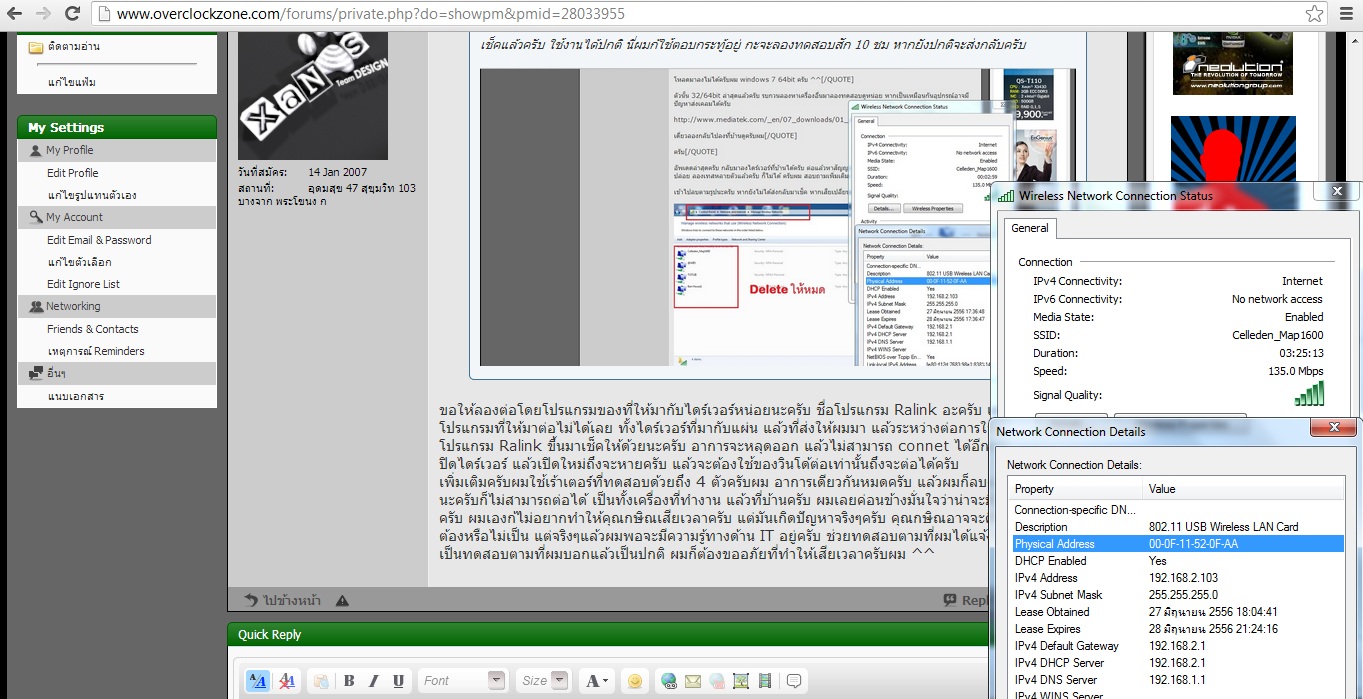The height and width of the screenshot is (699, 1363).
Task: Click the Networking section header
Action: (117, 306)
